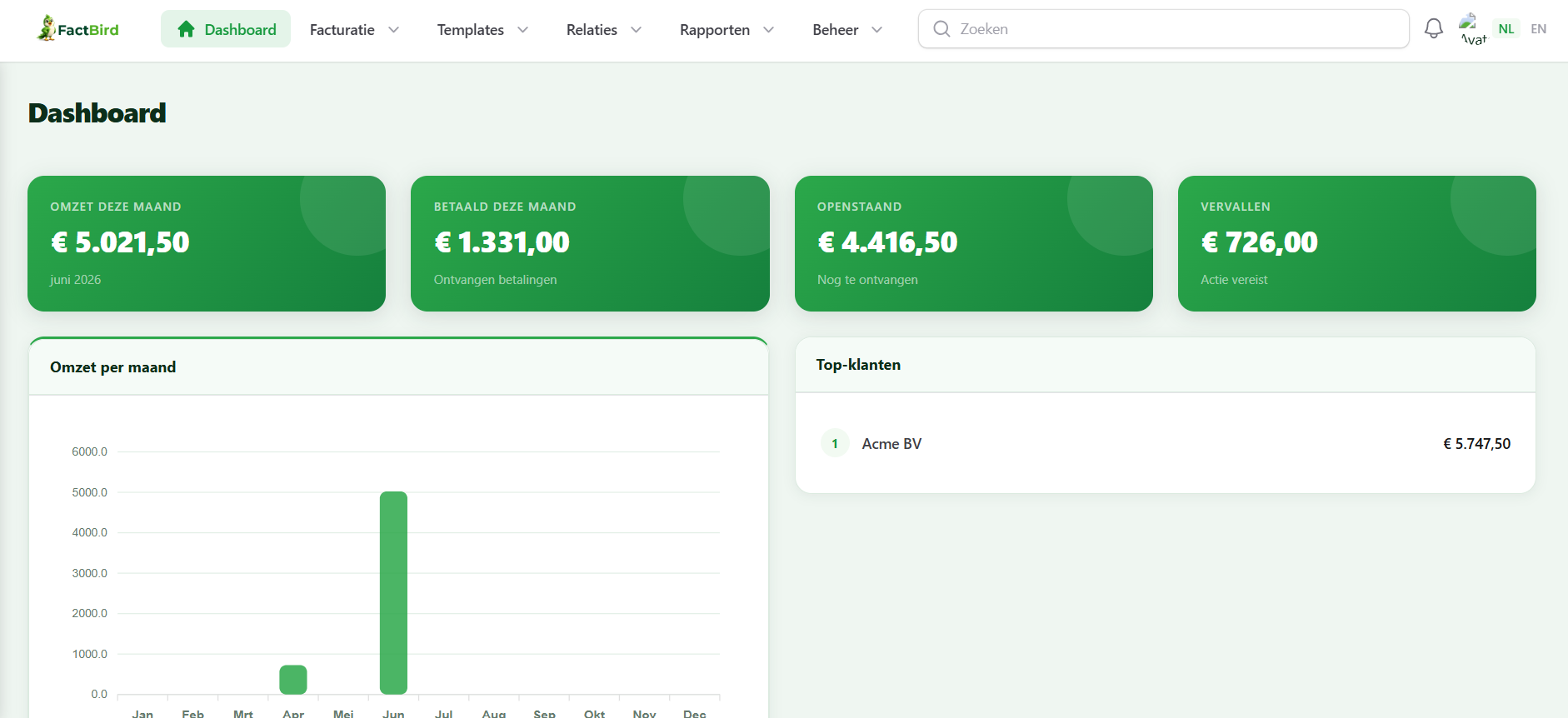Click the FactBird parrot logo
Screen dimensions: 1568x718
click(x=46, y=28)
